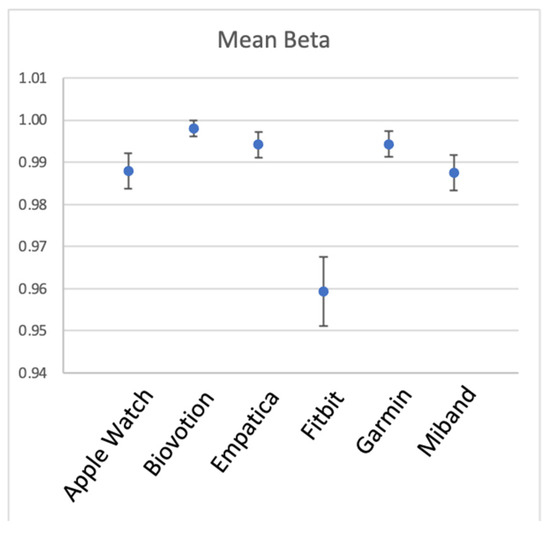Screen dimensions: 550x533
Task: Select the Garmin data point
Action: (x=389, y=144)
